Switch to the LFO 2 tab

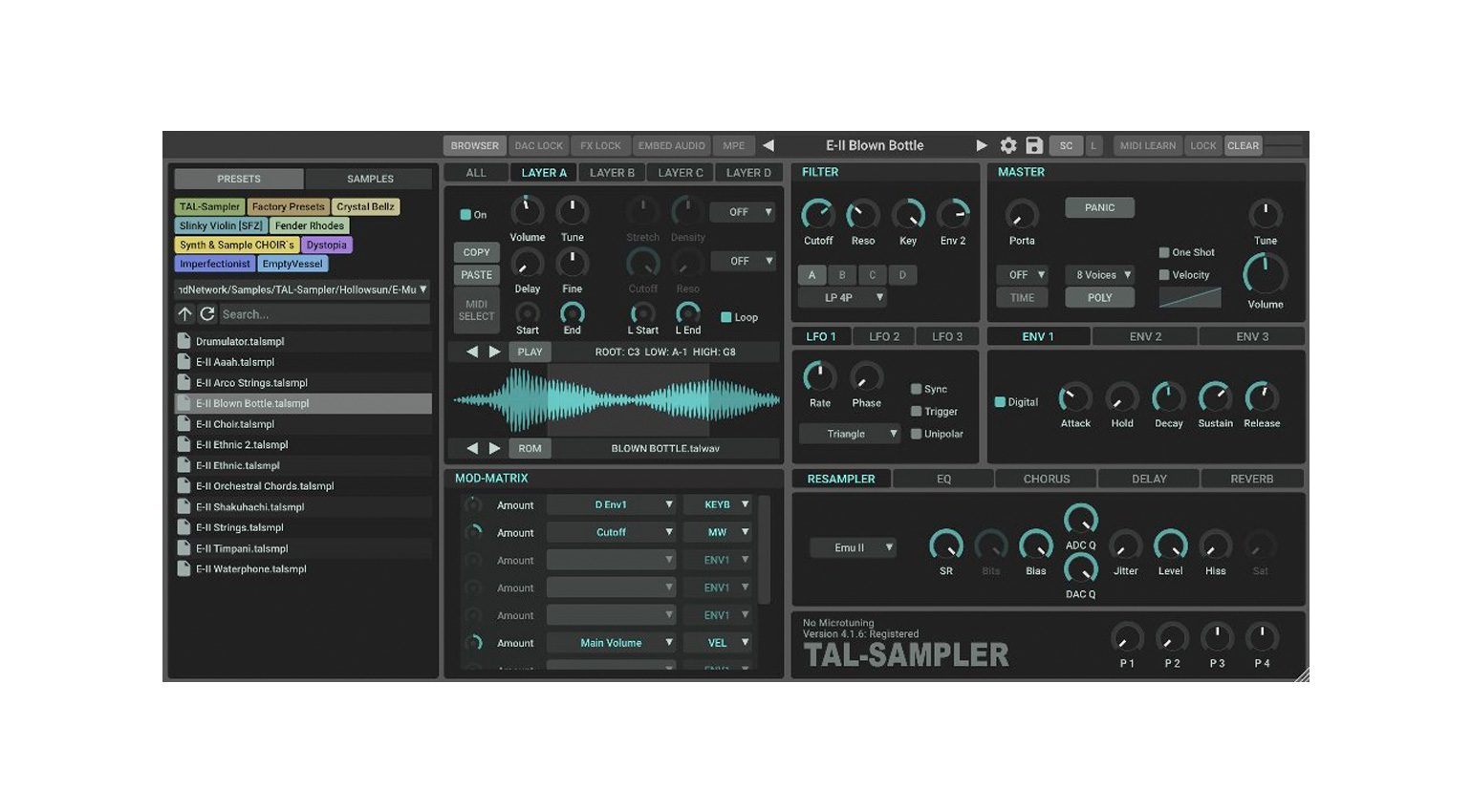[x=884, y=336]
